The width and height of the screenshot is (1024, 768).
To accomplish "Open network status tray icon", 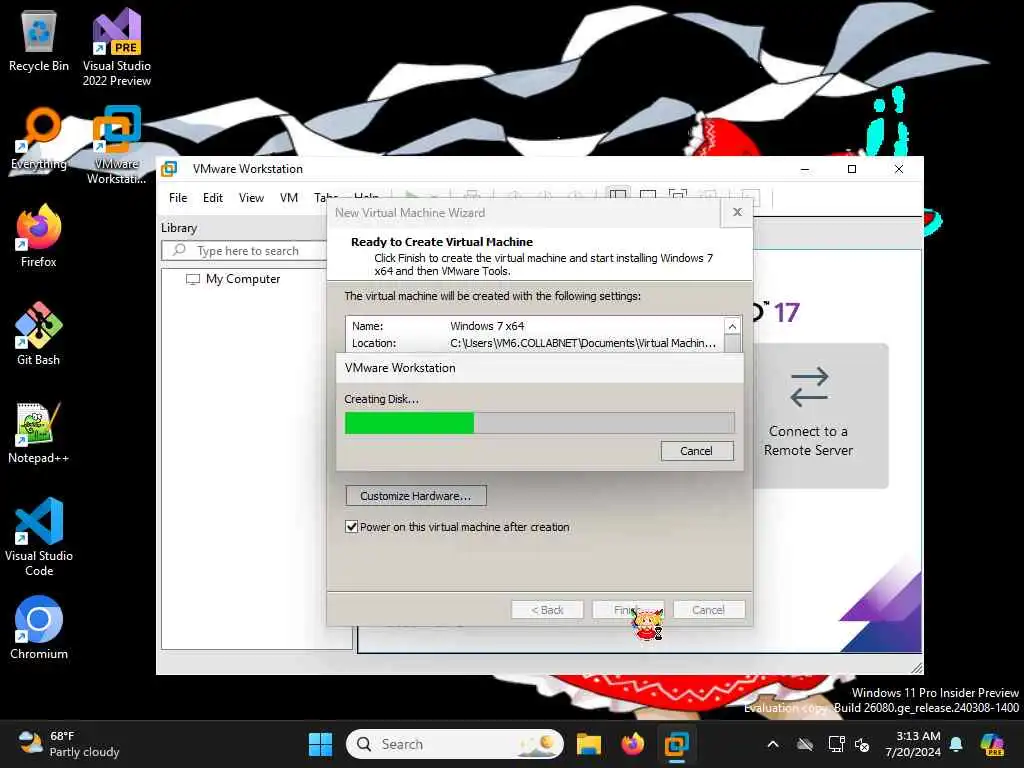I will 837,744.
